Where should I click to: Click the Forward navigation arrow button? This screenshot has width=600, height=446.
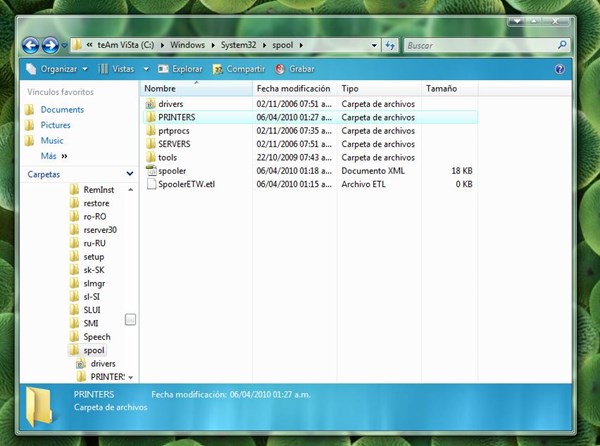click(x=50, y=45)
